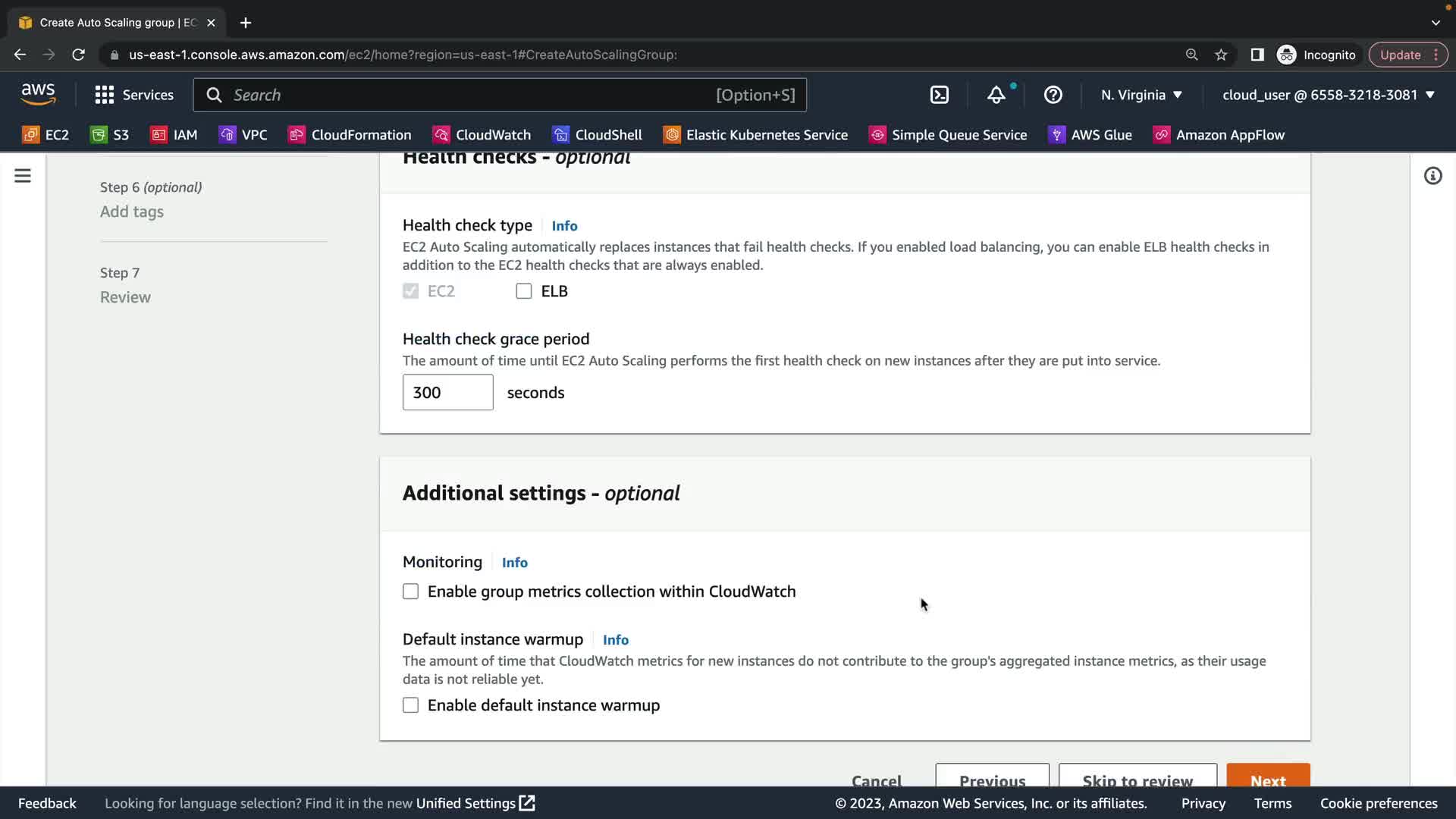Click the health check grace period field
Screen dimensions: 1456x819
click(x=447, y=393)
